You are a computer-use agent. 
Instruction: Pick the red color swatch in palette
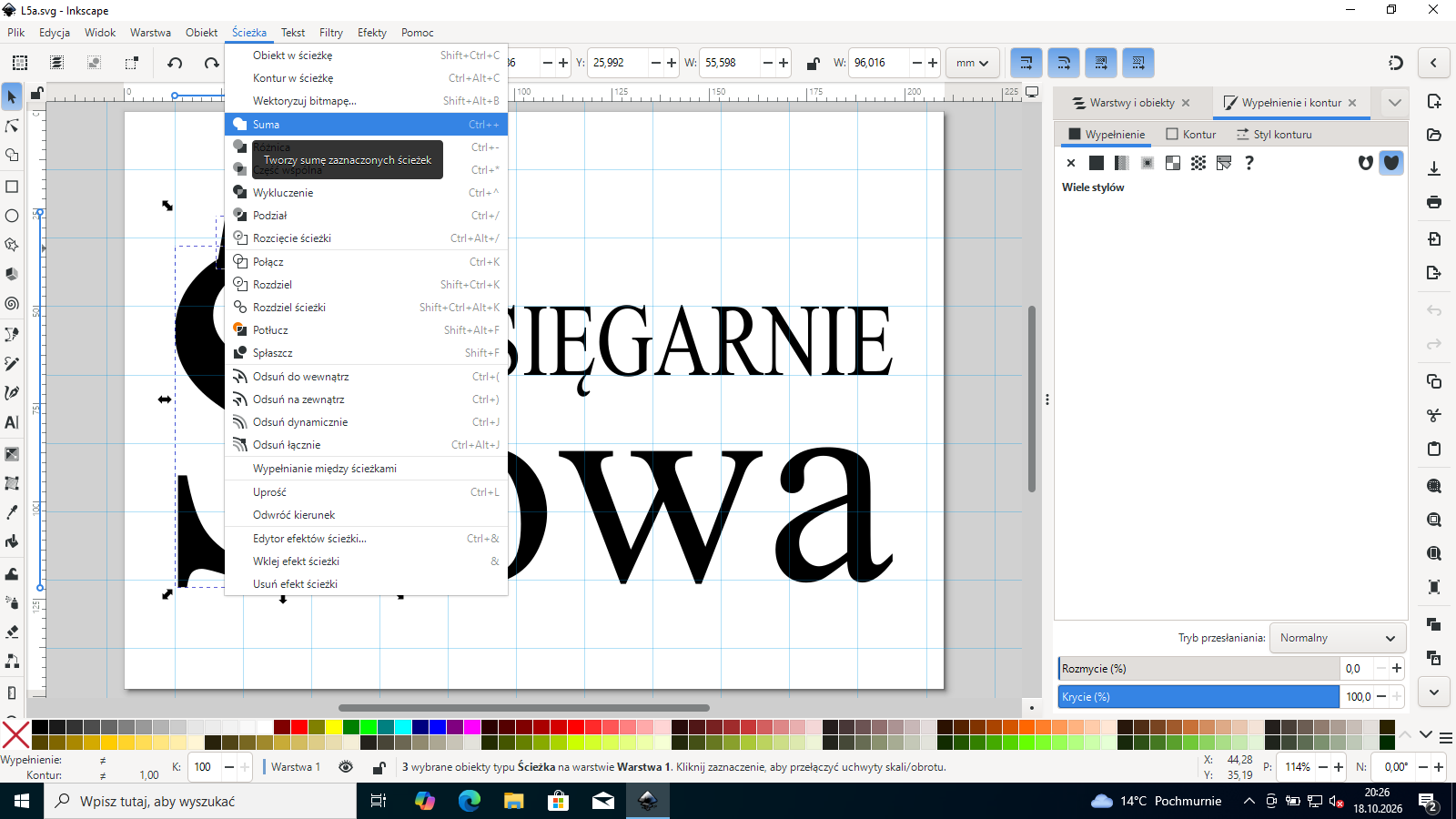pyautogui.click(x=298, y=726)
